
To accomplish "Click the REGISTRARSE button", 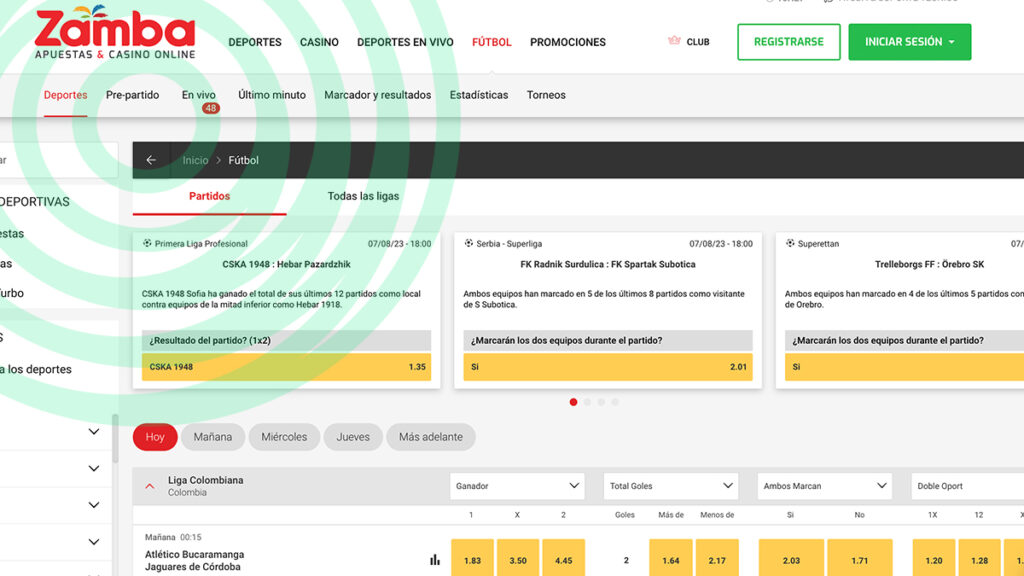I will (x=789, y=42).
